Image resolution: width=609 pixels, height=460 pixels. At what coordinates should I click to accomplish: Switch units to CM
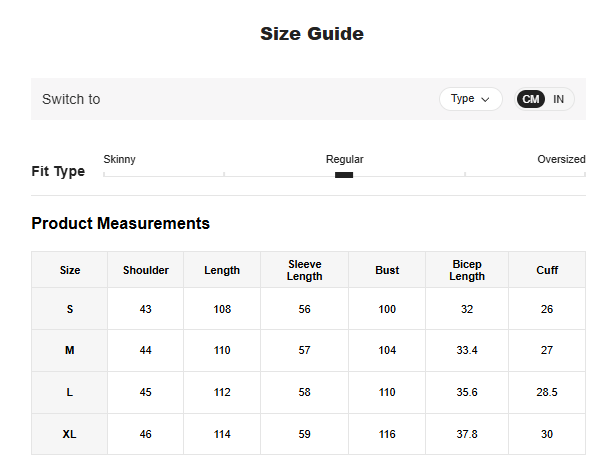click(x=531, y=99)
